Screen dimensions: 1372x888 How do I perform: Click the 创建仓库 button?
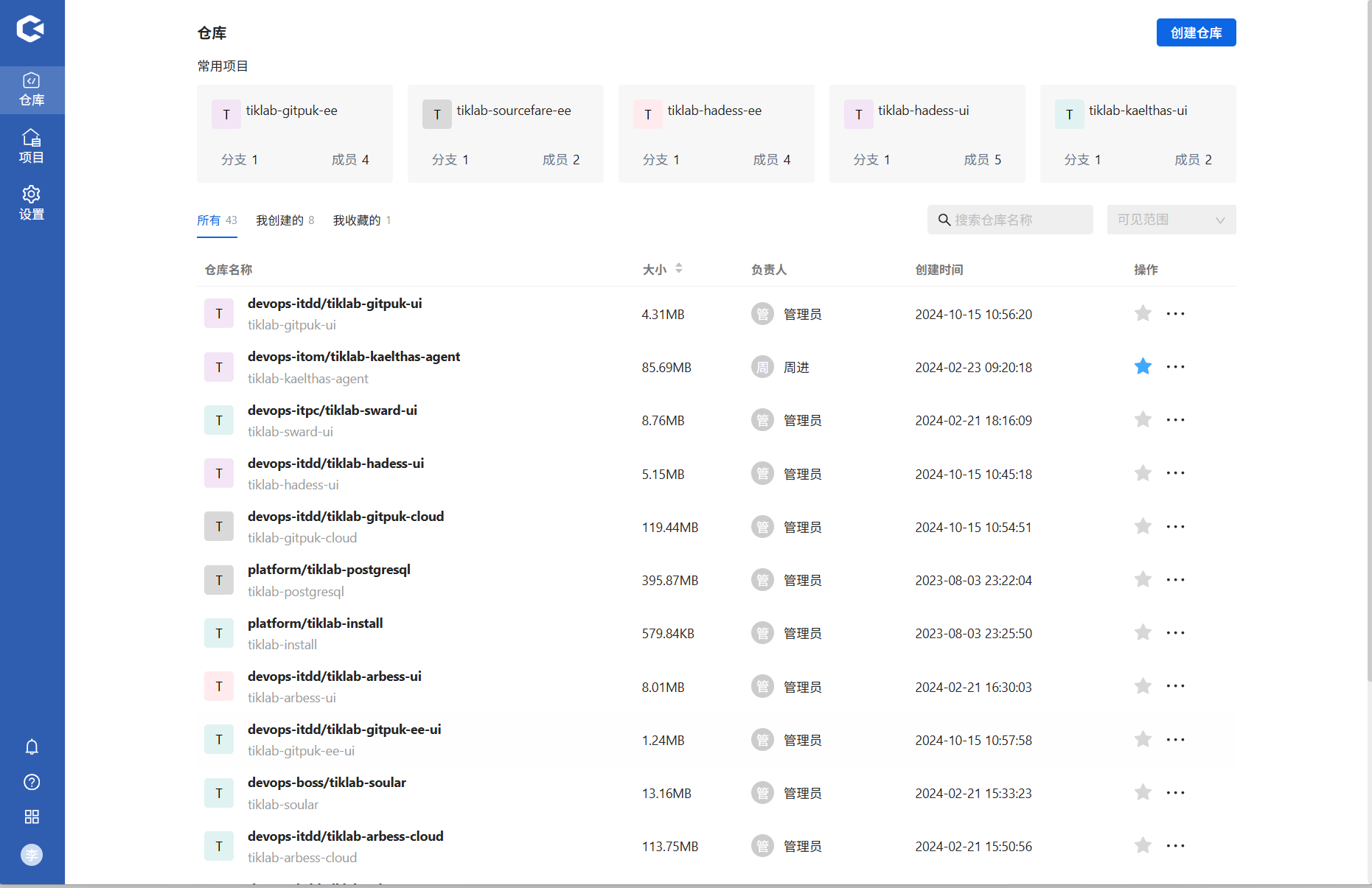tap(1196, 32)
